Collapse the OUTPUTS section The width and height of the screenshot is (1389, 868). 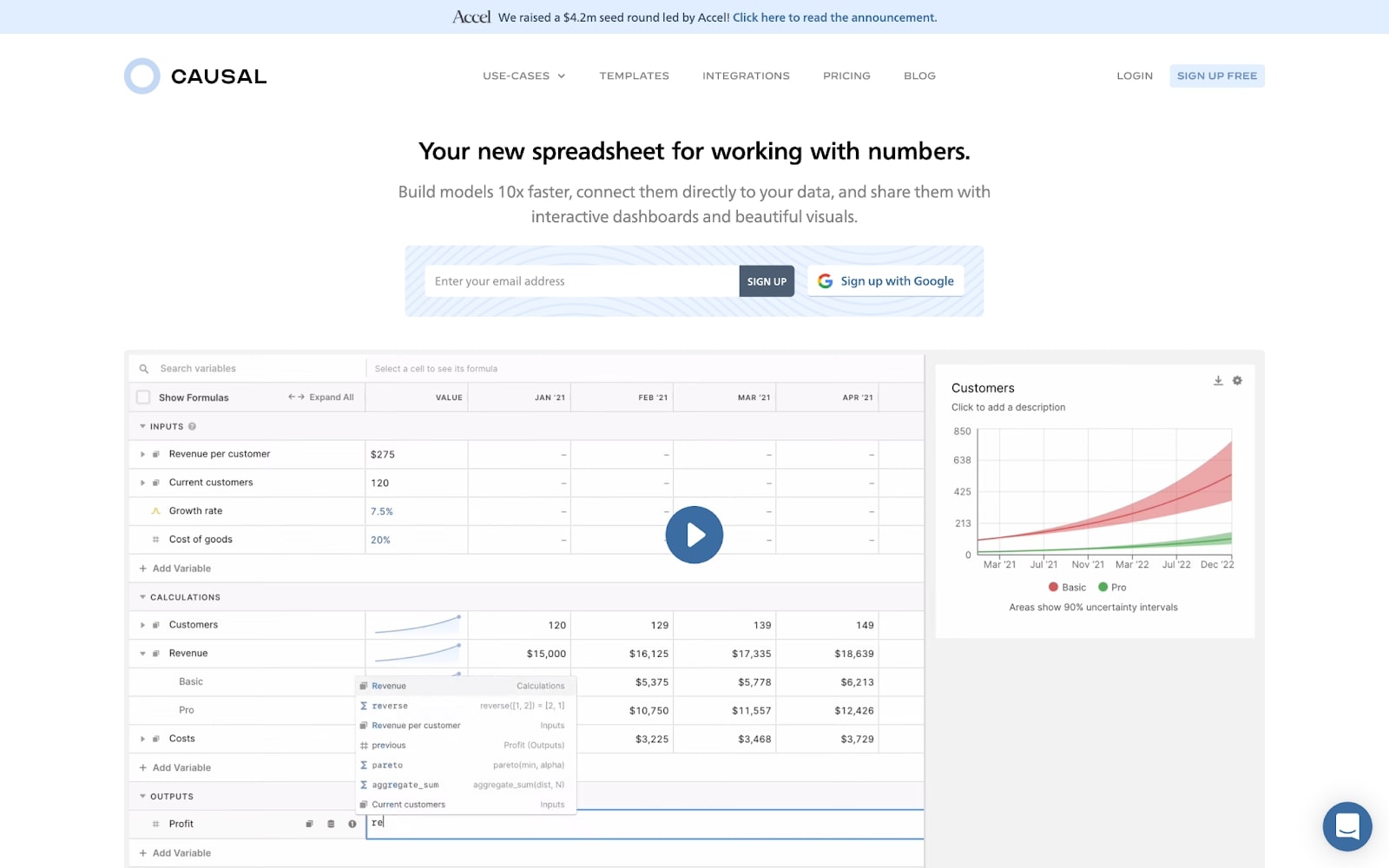(x=142, y=796)
